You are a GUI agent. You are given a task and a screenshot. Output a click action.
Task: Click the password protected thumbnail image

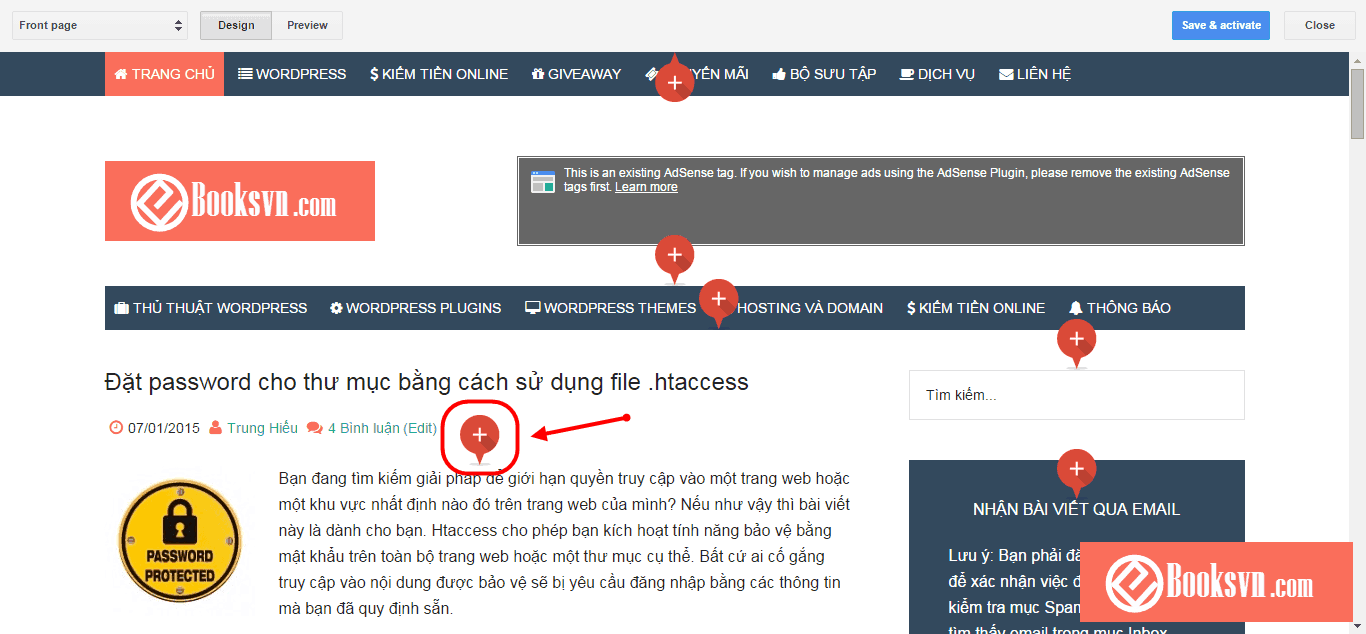(x=180, y=543)
